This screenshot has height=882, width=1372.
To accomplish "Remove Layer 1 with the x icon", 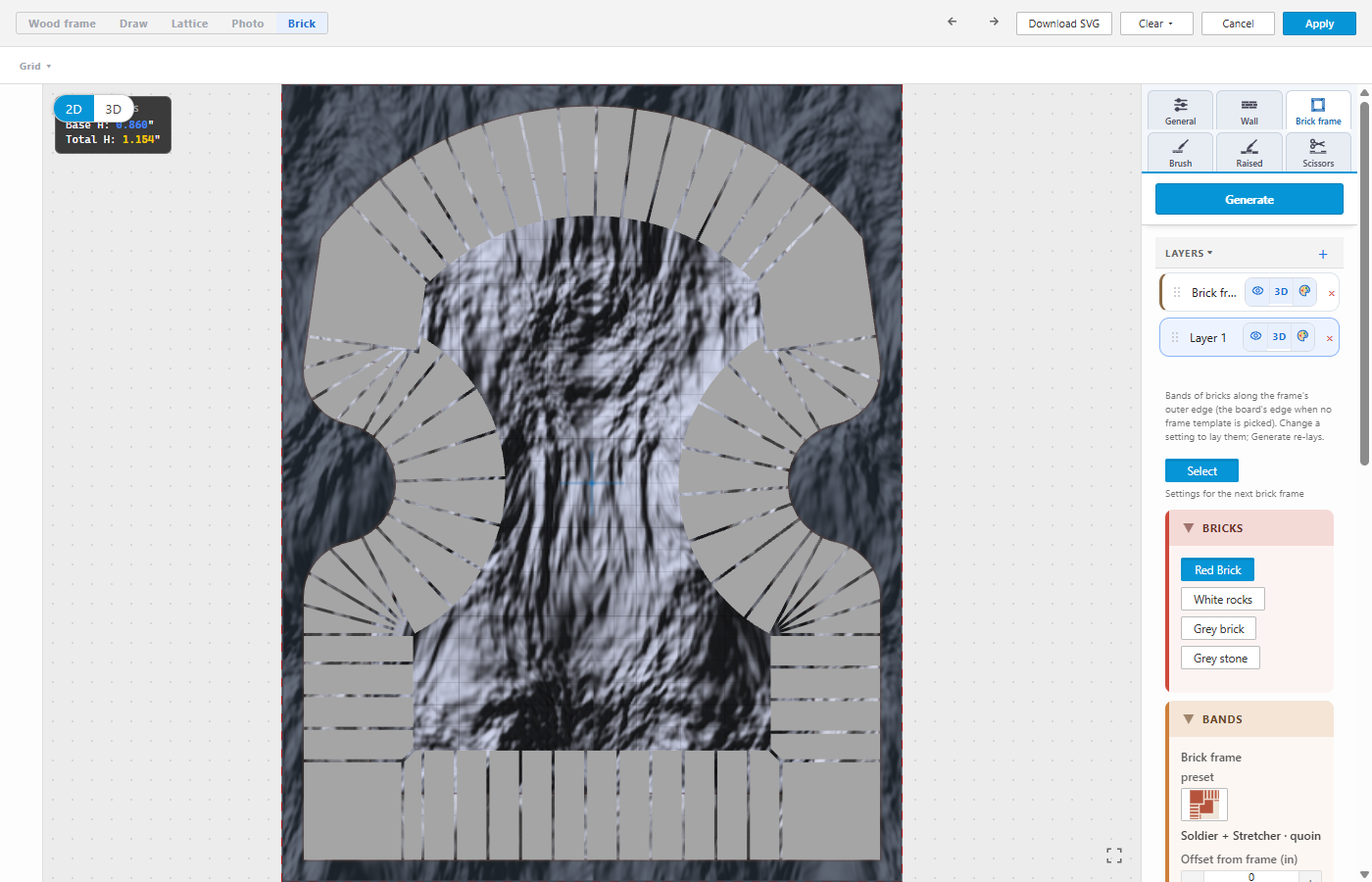I will (1329, 338).
